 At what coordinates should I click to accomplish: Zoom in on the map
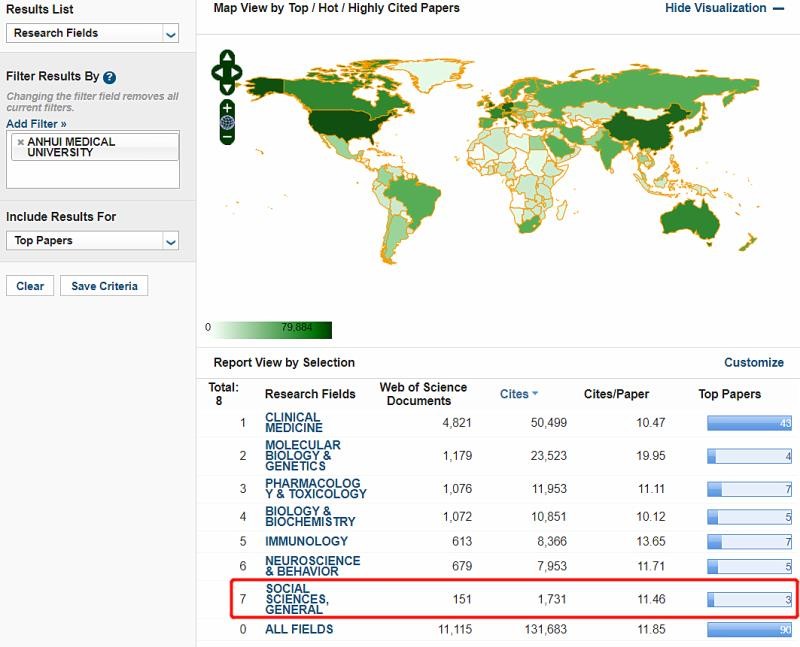point(227,107)
